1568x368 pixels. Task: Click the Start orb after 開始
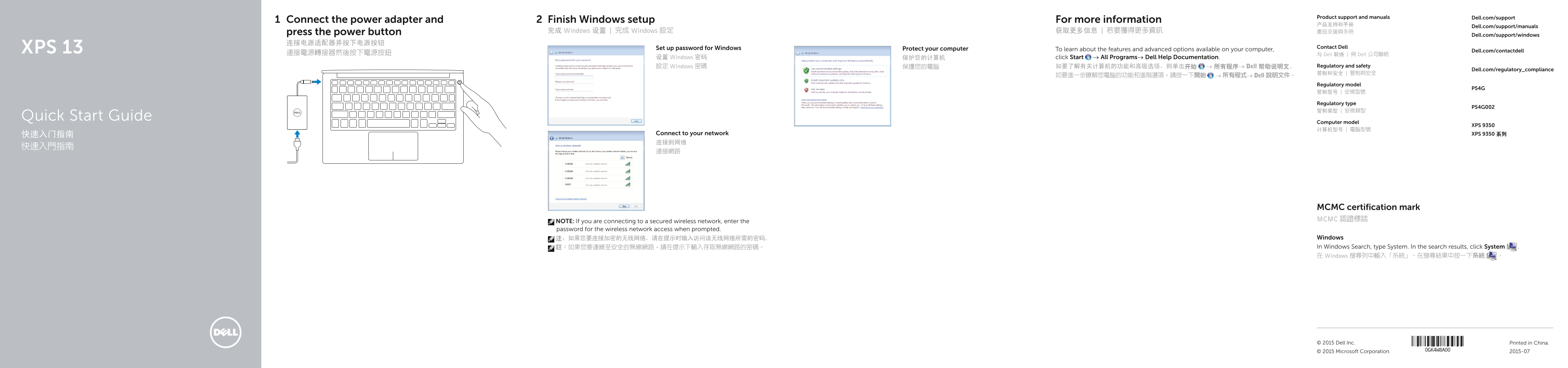pyautogui.click(x=1210, y=75)
